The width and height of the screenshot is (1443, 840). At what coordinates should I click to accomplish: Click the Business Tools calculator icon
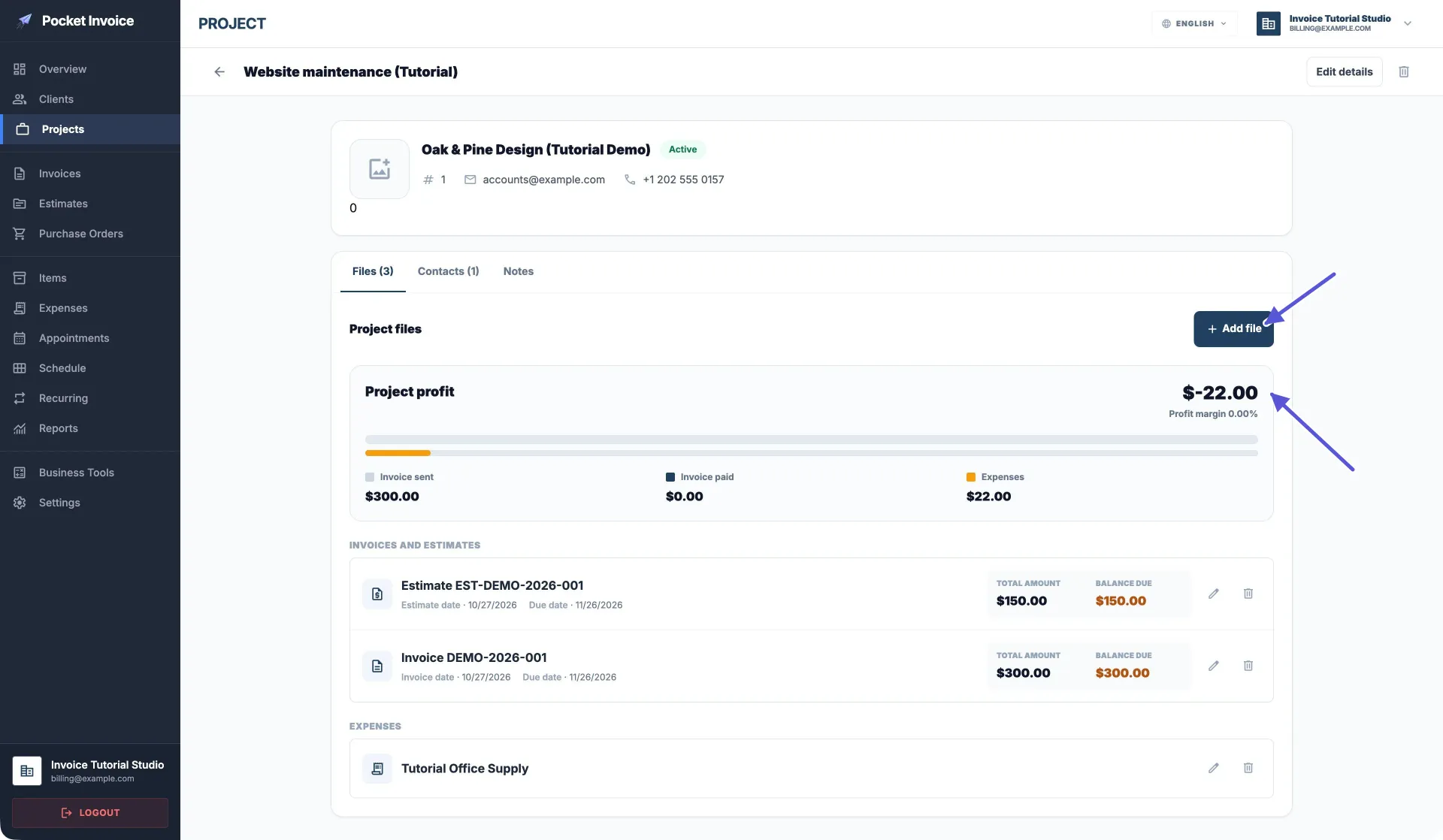coord(20,473)
